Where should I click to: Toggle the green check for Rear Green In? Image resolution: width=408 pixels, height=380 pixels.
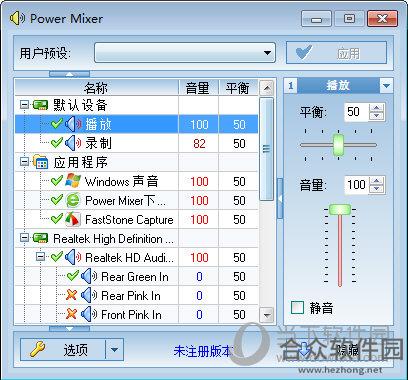pos(73,276)
